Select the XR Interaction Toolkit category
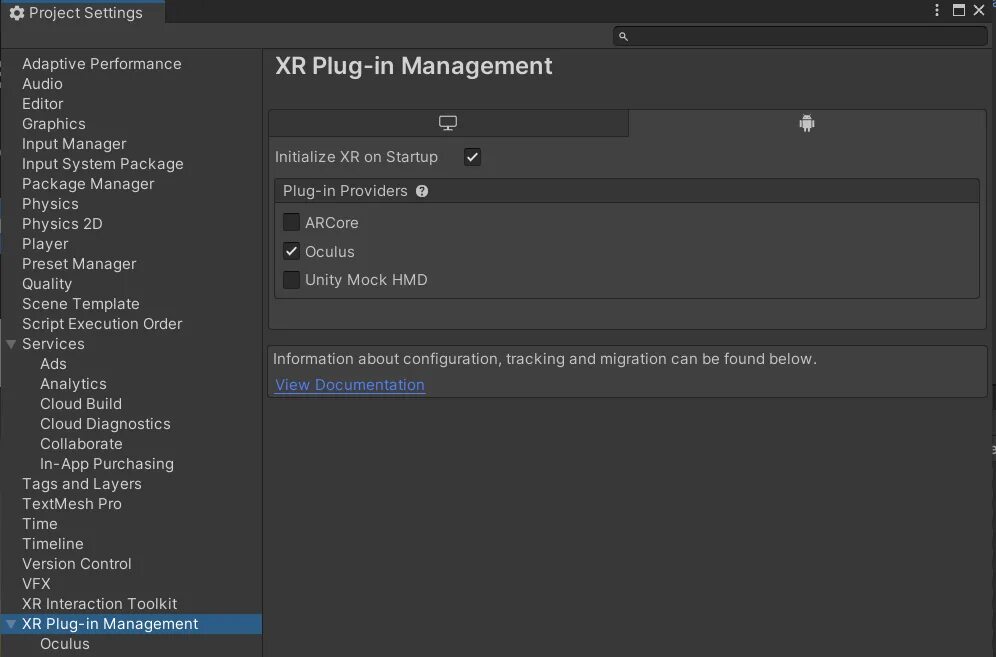This screenshot has height=657, width=996. [x=99, y=604]
